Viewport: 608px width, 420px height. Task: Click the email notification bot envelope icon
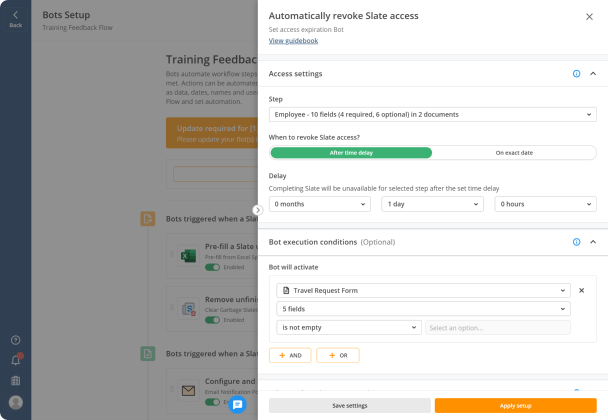coord(188,391)
